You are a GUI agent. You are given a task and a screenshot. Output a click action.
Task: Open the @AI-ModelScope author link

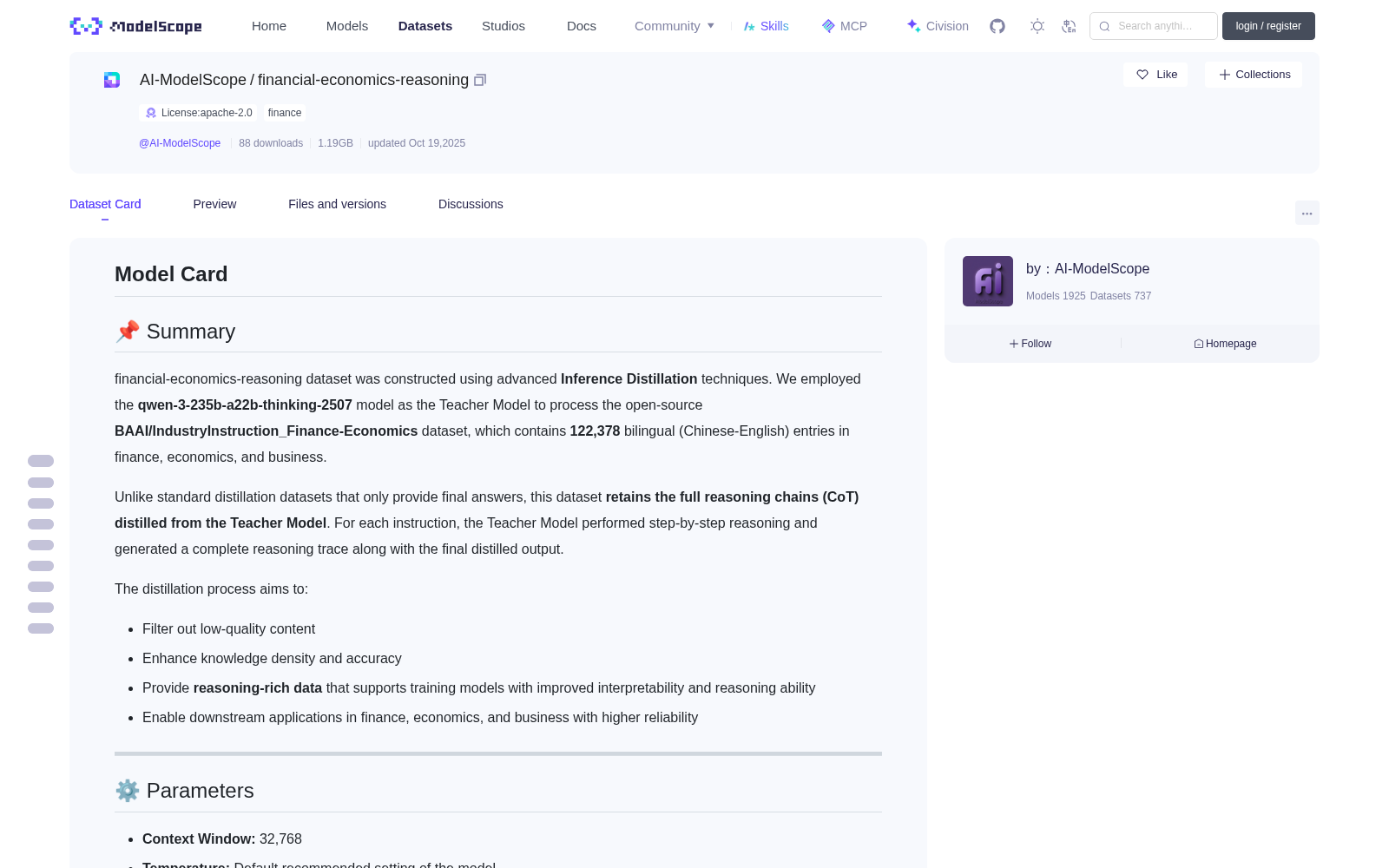tap(180, 143)
